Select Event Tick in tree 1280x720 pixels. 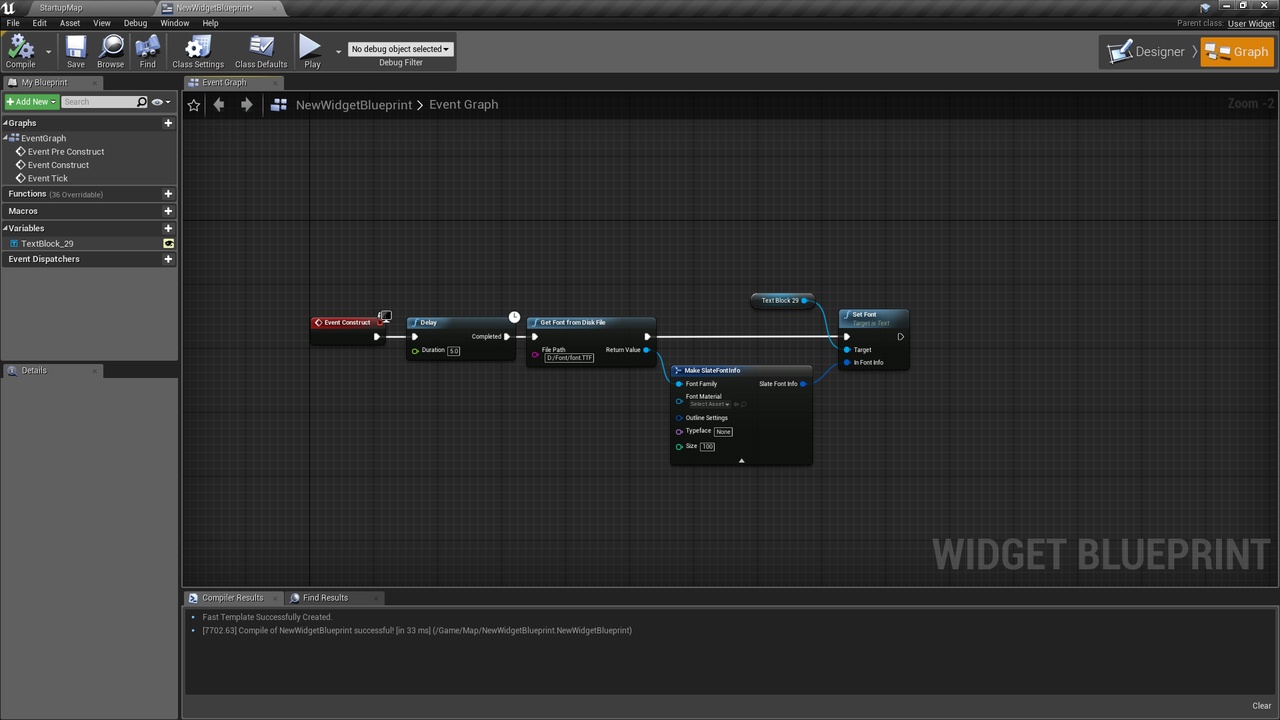point(48,178)
